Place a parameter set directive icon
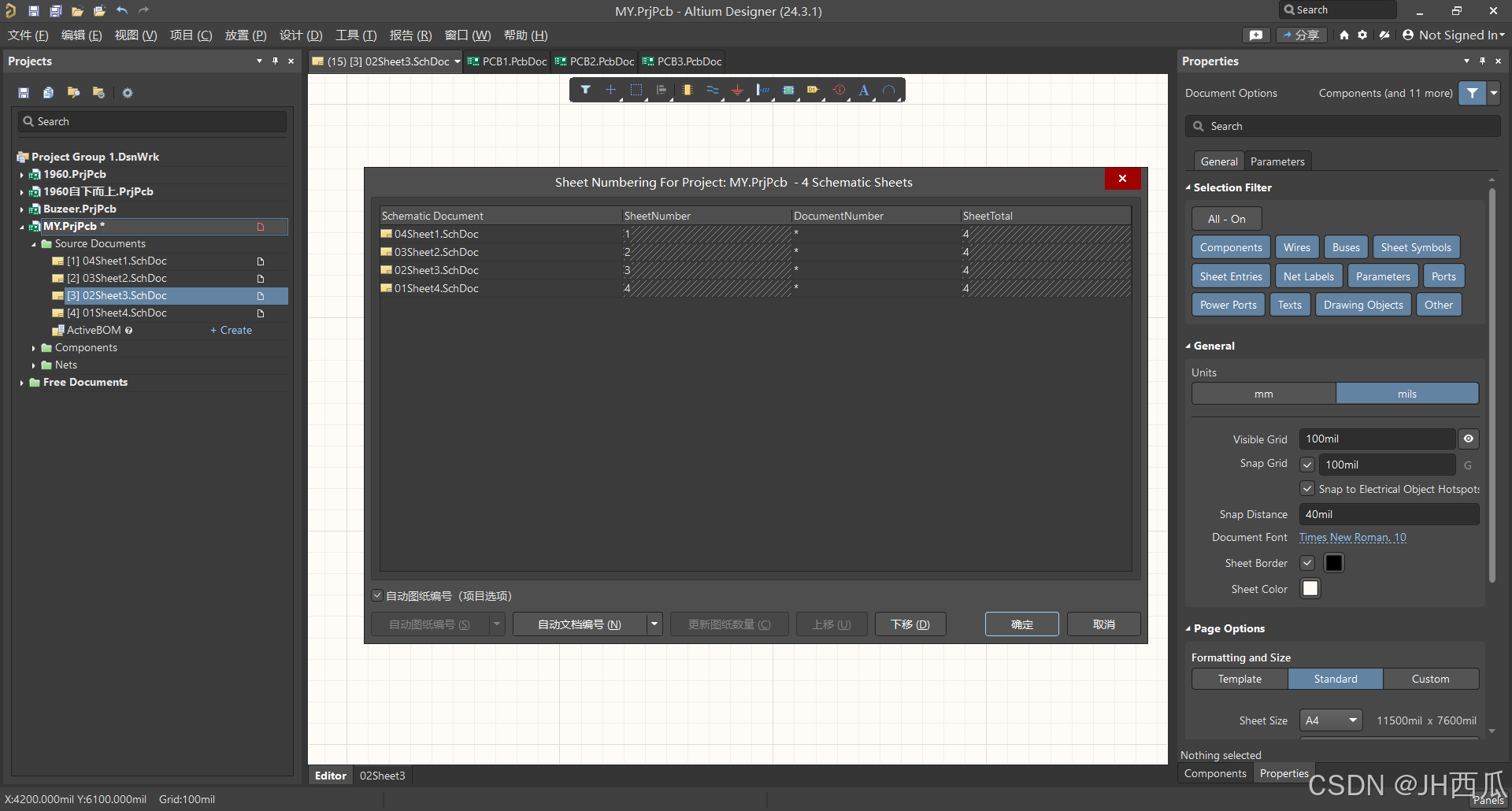The image size is (1512, 811). (839, 90)
